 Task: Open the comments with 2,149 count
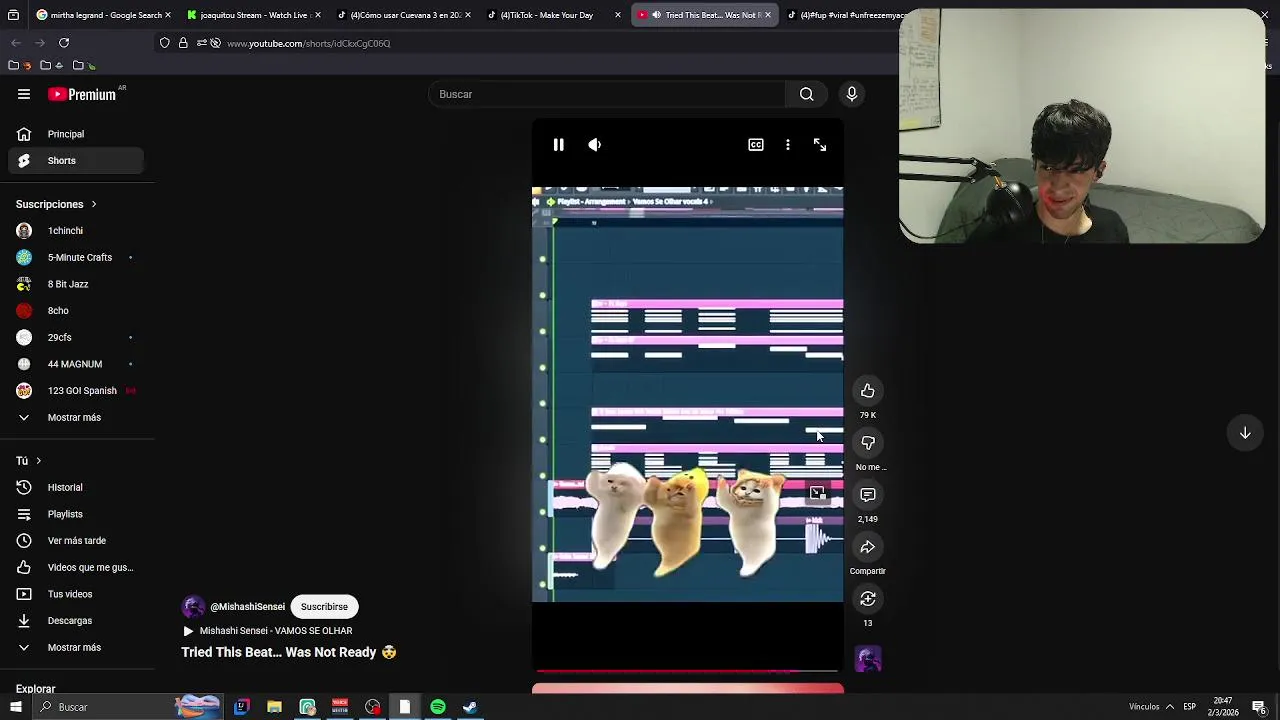point(868,495)
